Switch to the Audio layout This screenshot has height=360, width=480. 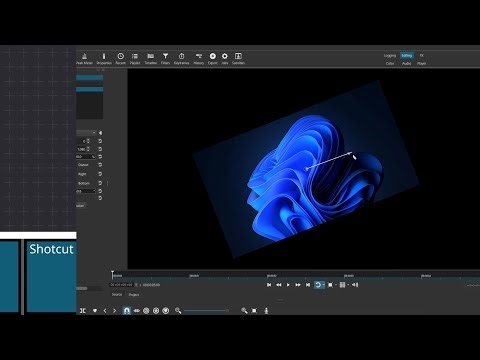(x=406, y=63)
